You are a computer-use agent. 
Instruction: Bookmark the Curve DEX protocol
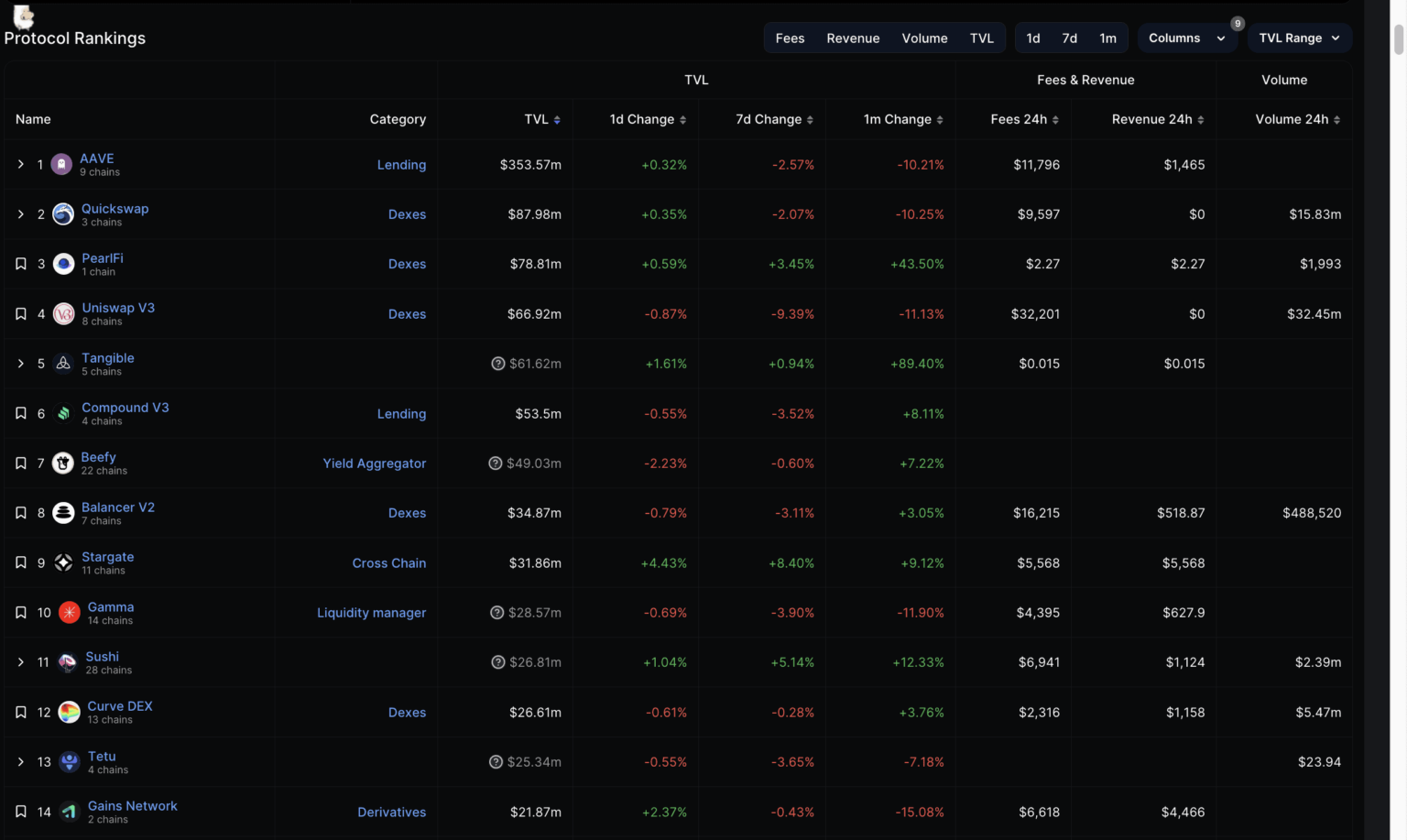point(21,713)
